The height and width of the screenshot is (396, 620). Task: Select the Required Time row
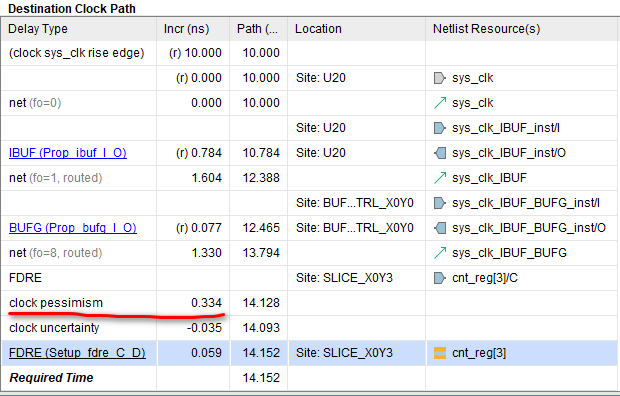[310, 378]
